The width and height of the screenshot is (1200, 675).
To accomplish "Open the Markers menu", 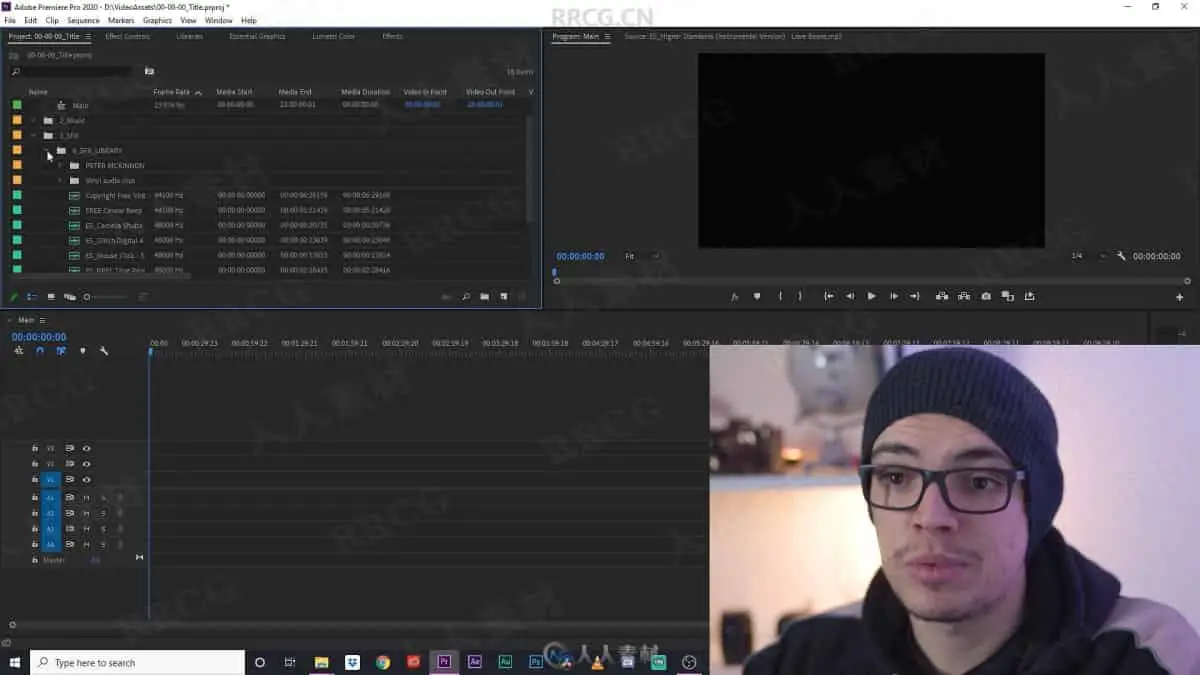I will click(x=121, y=20).
